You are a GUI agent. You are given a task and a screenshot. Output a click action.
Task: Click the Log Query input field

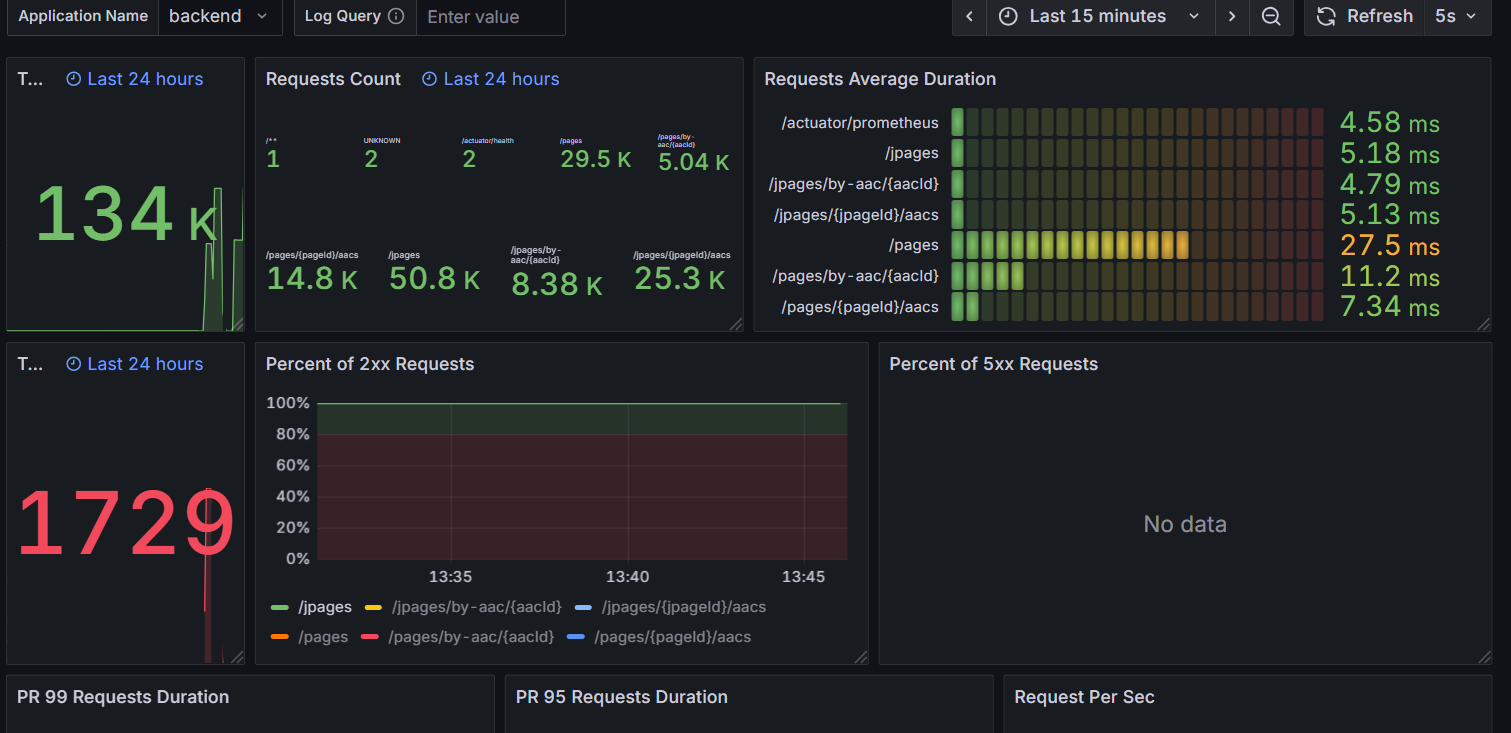click(x=490, y=17)
